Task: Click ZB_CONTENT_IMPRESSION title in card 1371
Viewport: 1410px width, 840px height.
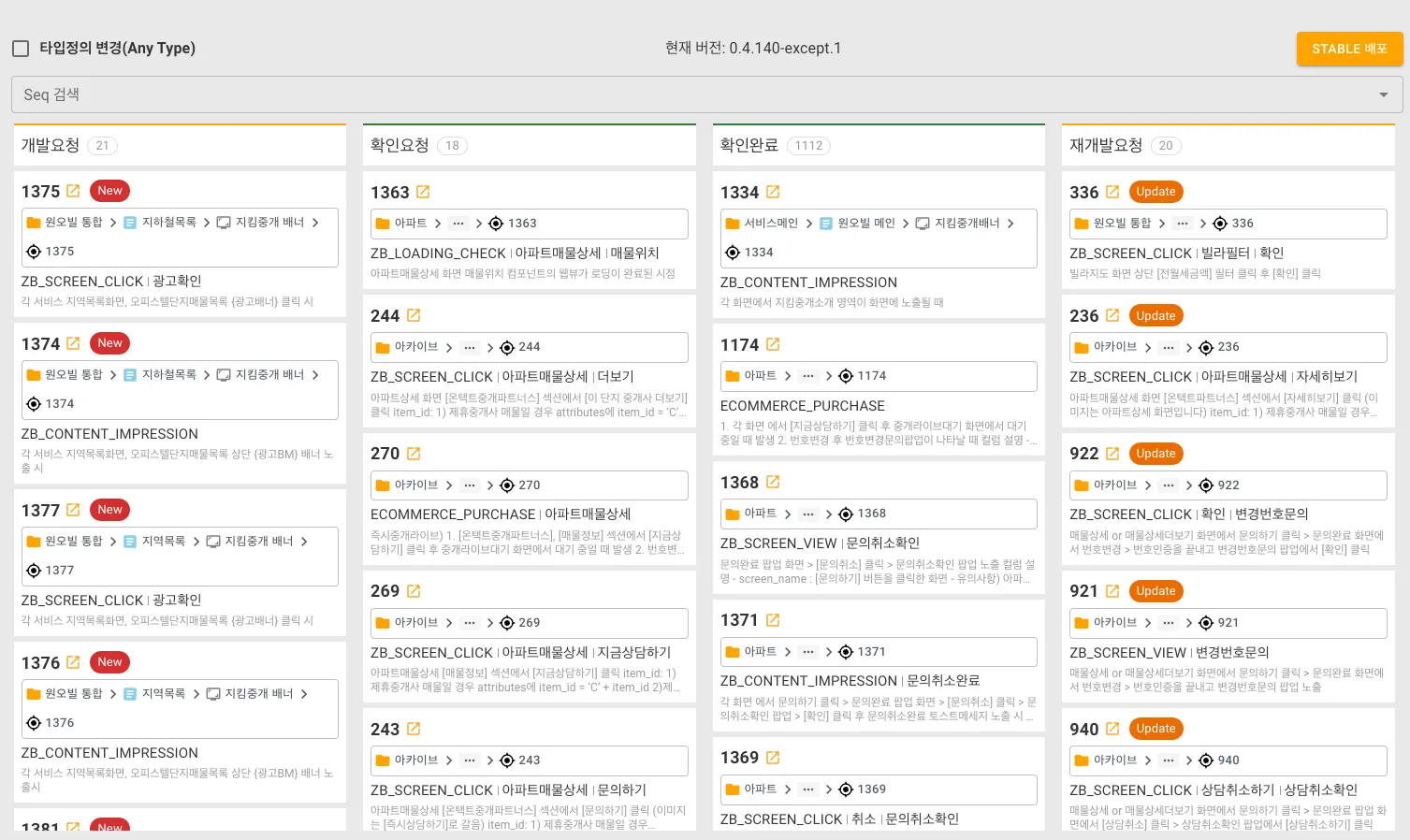Action: pos(808,681)
